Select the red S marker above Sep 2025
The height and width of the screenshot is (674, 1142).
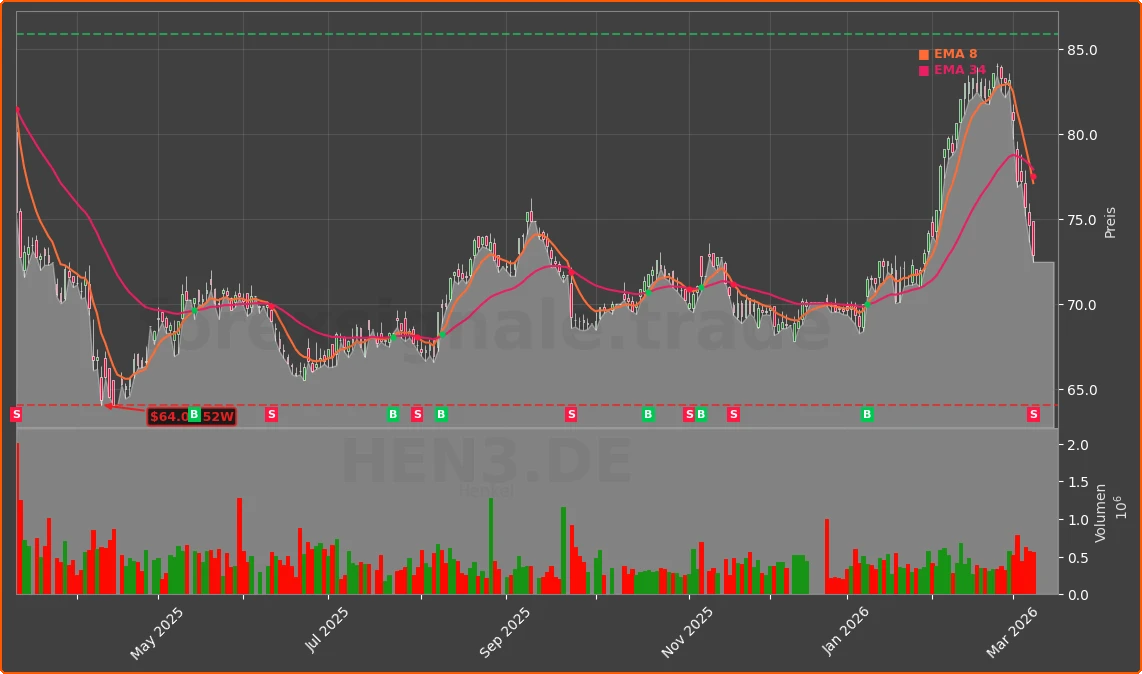pyautogui.click(x=571, y=414)
